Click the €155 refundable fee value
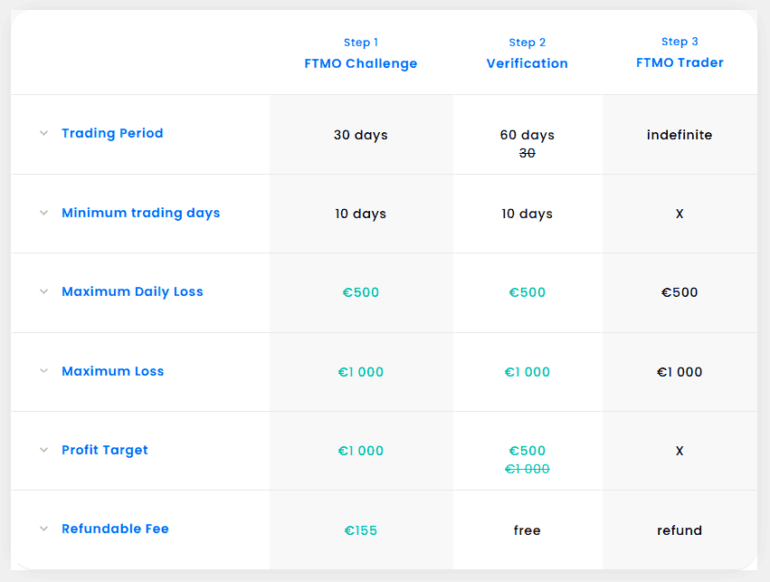Viewport: 770px width, 582px height. pos(361,530)
